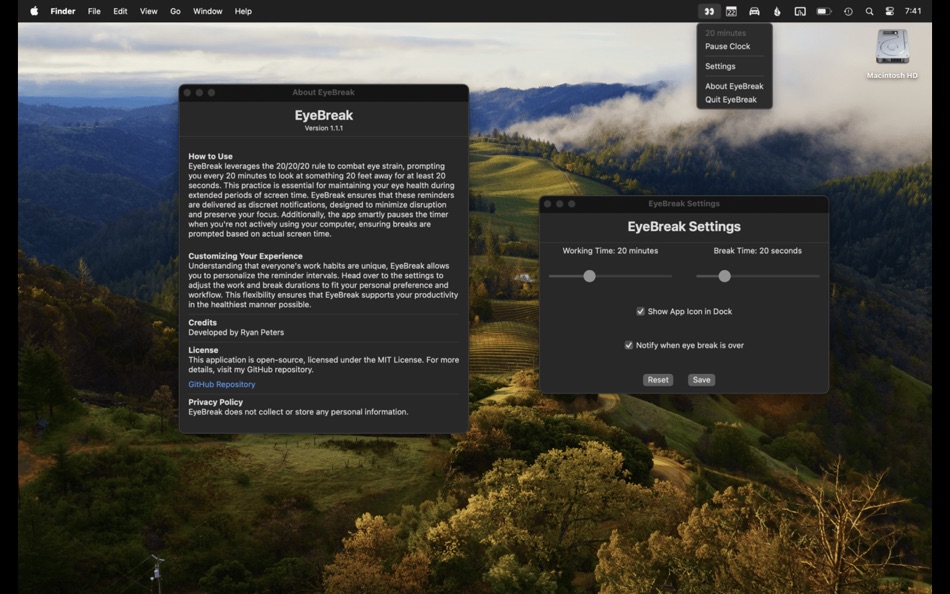
Task: Open the Finder menu
Action: pos(63,11)
